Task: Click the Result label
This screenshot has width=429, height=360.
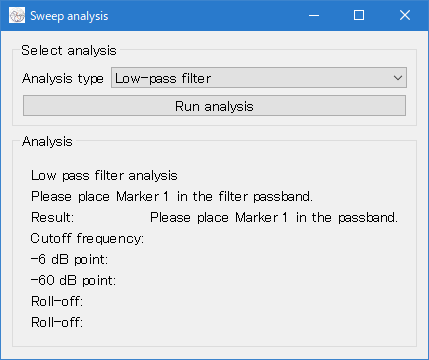Action: pyautogui.click(x=52, y=217)
